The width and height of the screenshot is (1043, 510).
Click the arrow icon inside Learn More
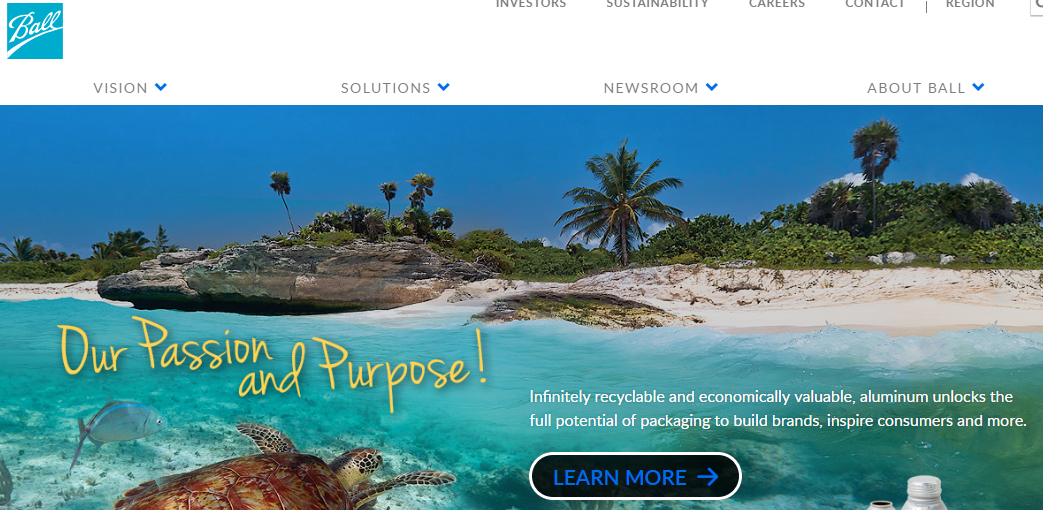click(708, 477)
